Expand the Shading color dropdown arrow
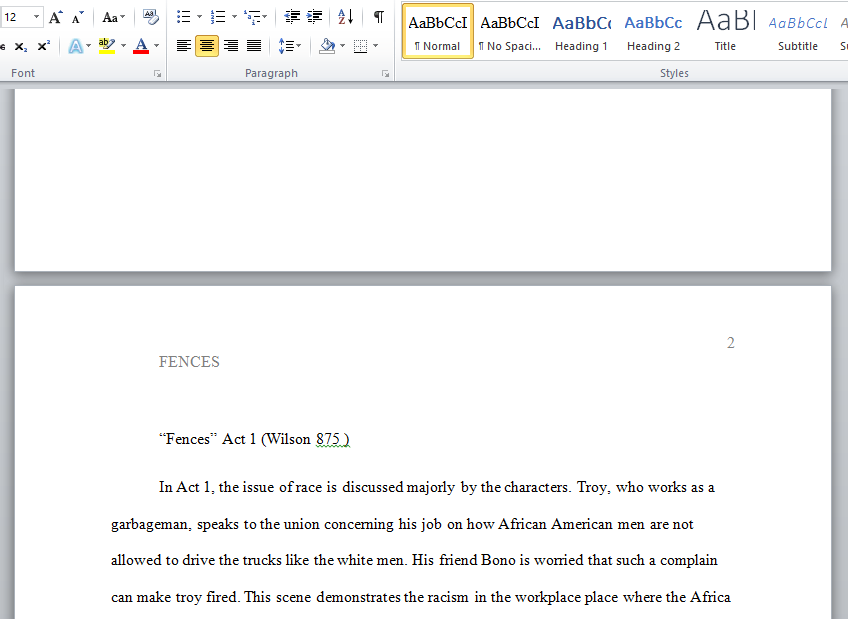The width and height of the screenshot is (848, 619). click(342, 46)
